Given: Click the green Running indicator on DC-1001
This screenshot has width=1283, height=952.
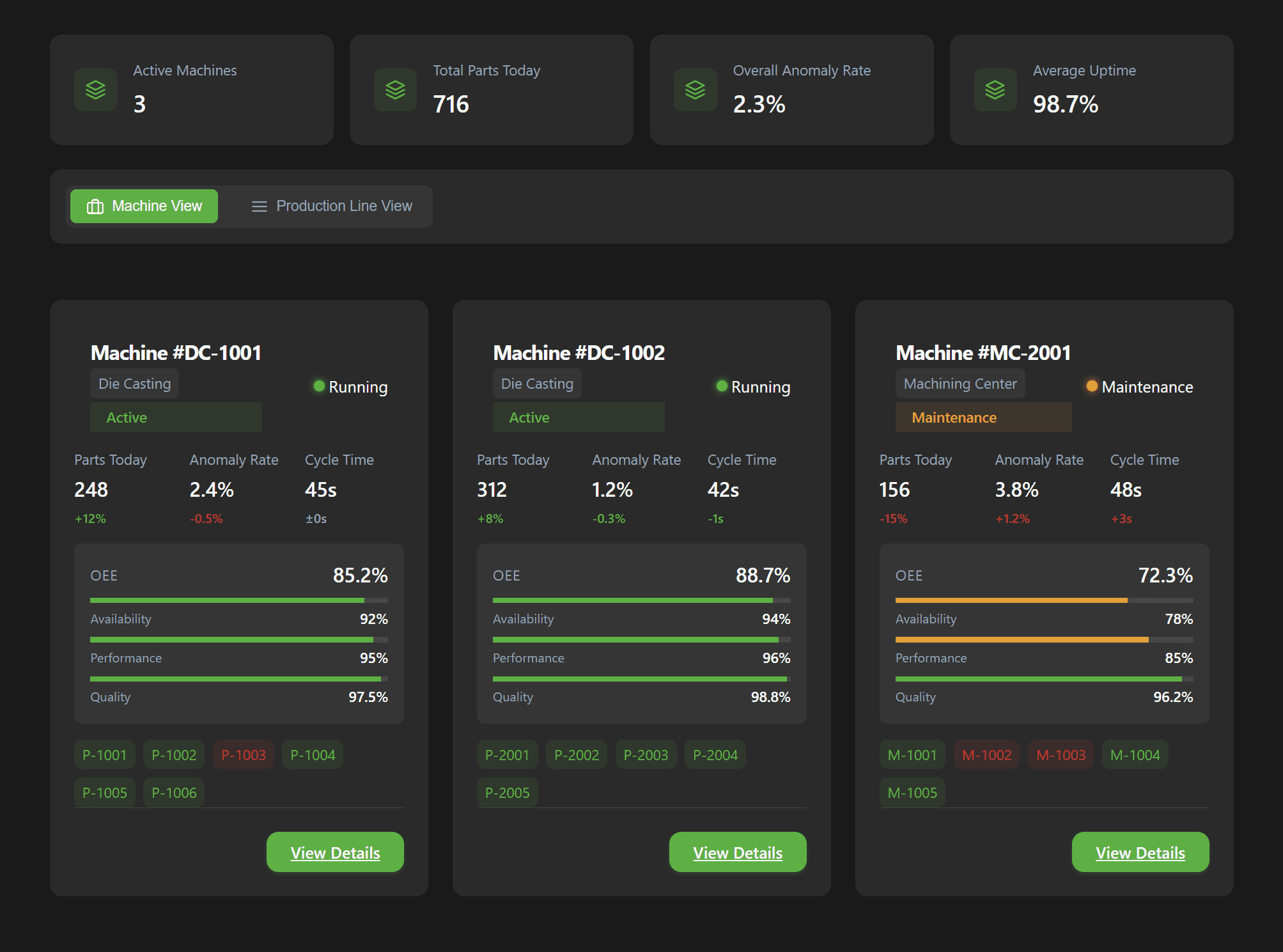Looking at the screenshot, I should (319, 386).
